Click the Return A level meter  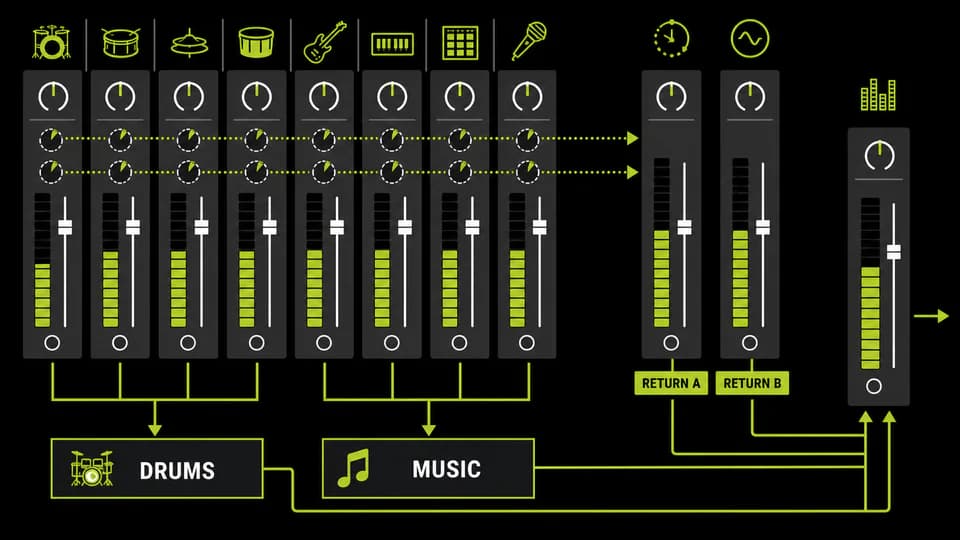coord(661,242)
